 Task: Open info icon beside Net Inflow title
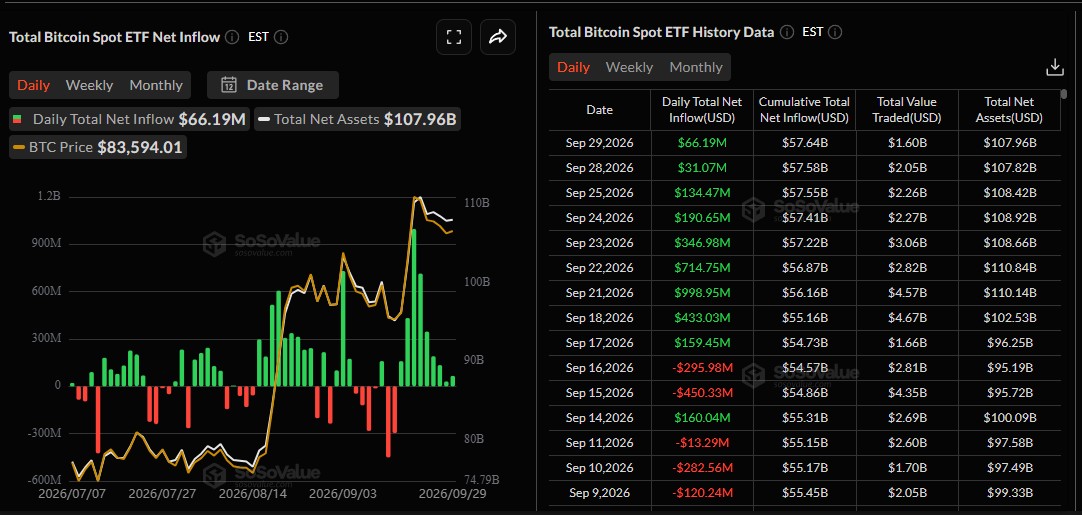232,37
